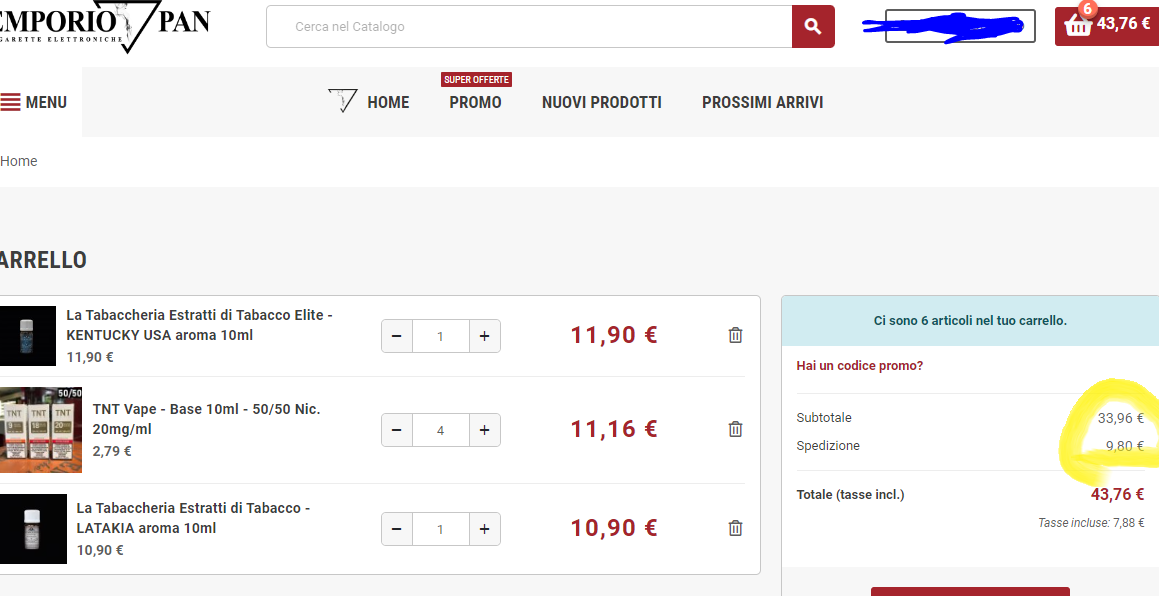This screenshot has width=1159, height=596.
Task: Click the SUPER OFFERTE badge
Action: (477, 79)
